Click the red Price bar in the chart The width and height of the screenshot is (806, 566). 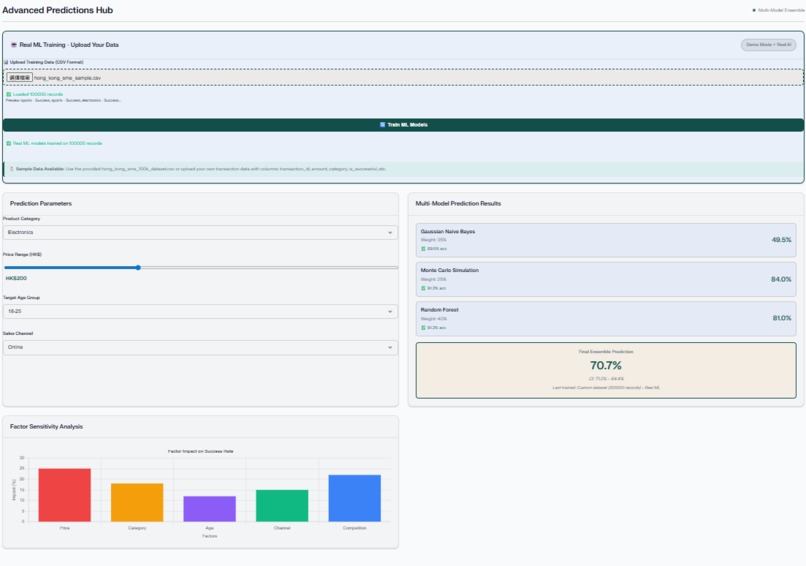tap(65, 495)
